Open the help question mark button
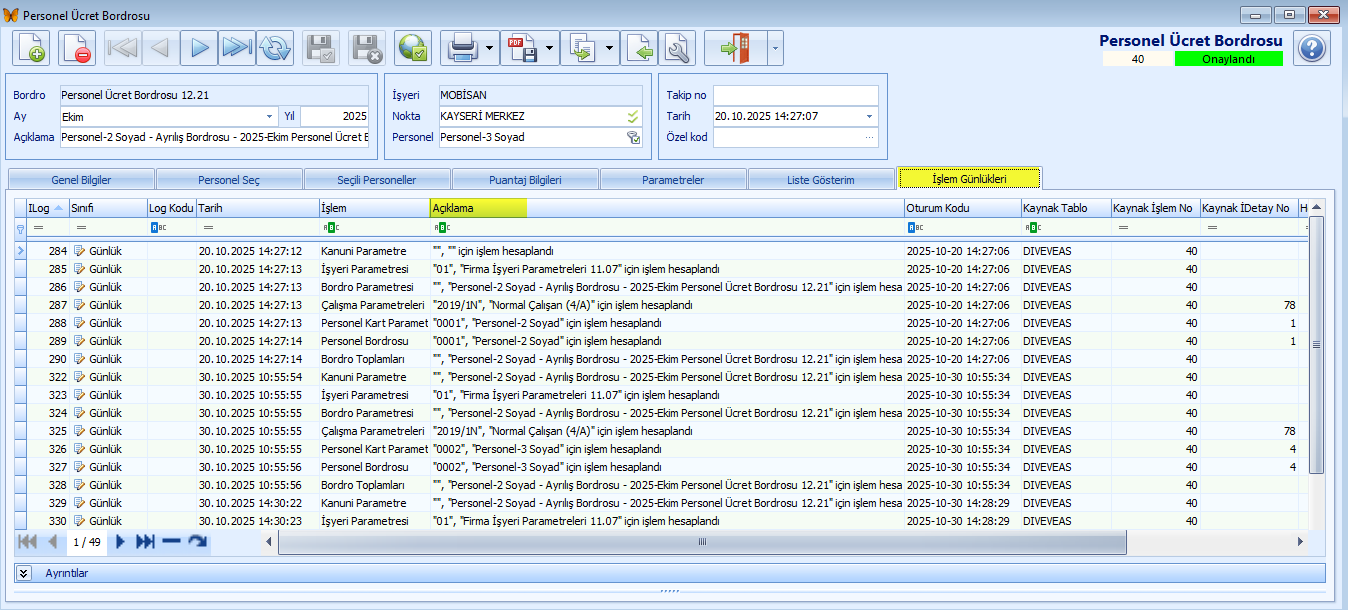The height and width of the screenshot is (610, 1348). coord(1312,48)
